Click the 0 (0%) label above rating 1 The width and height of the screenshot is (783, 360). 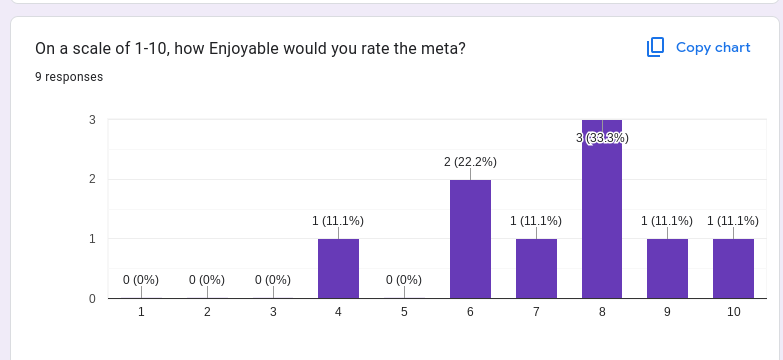pyautogui.click(x=141, y=280)
